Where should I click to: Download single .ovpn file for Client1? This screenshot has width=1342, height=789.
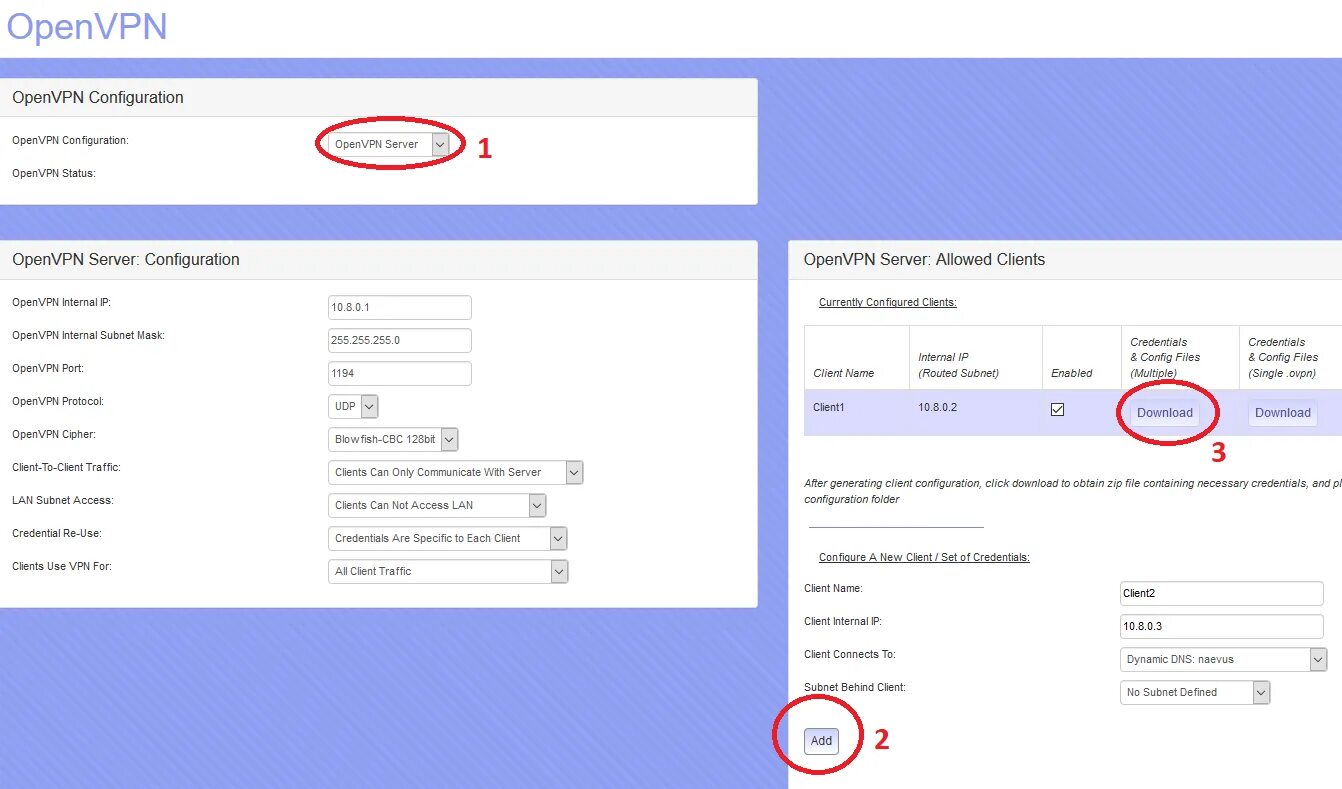pos(1283,413)
